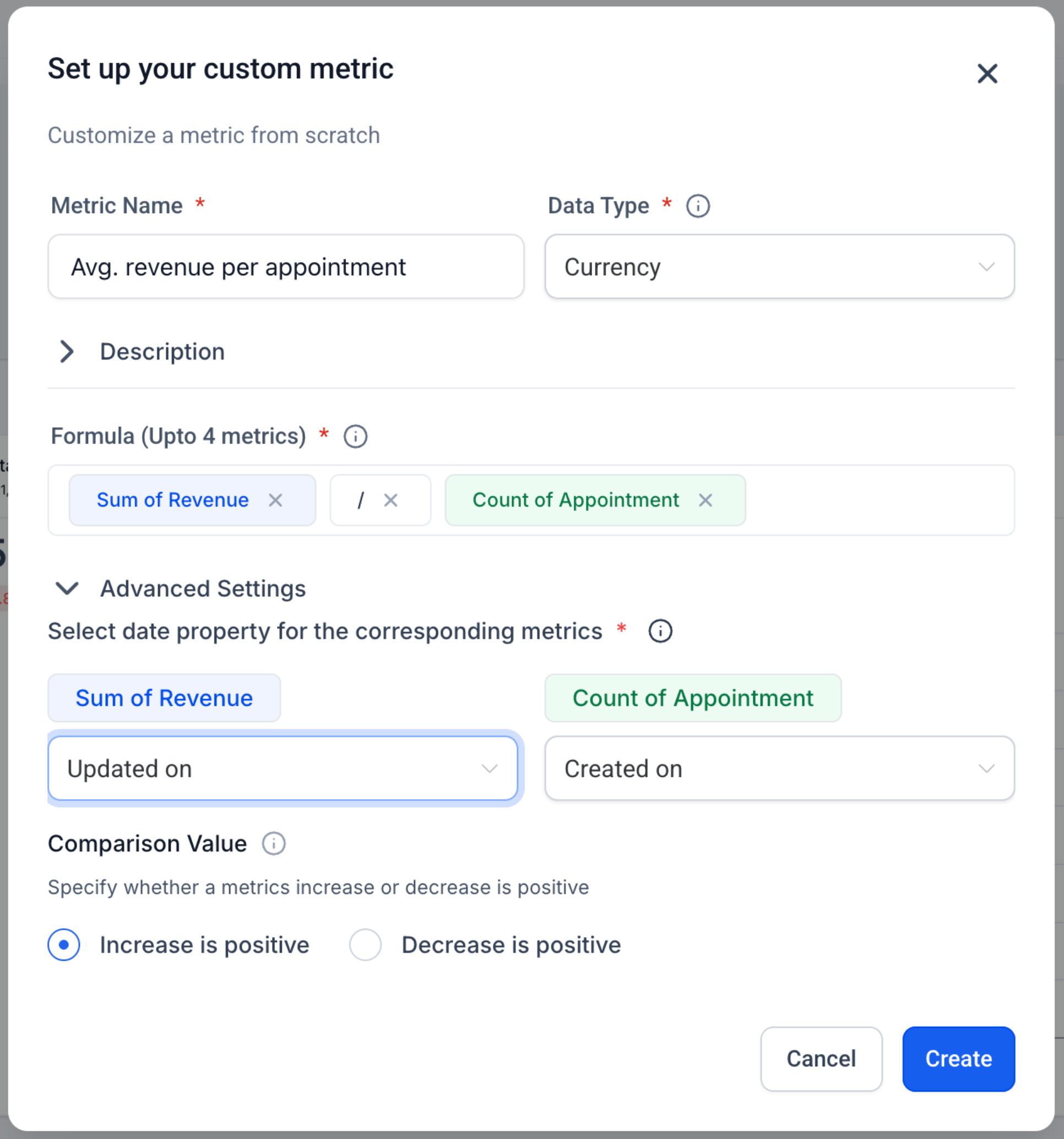Open the Updated on date dropdown
Image resolution: width=1064 pixels, height=1139 pixels.
283,769
